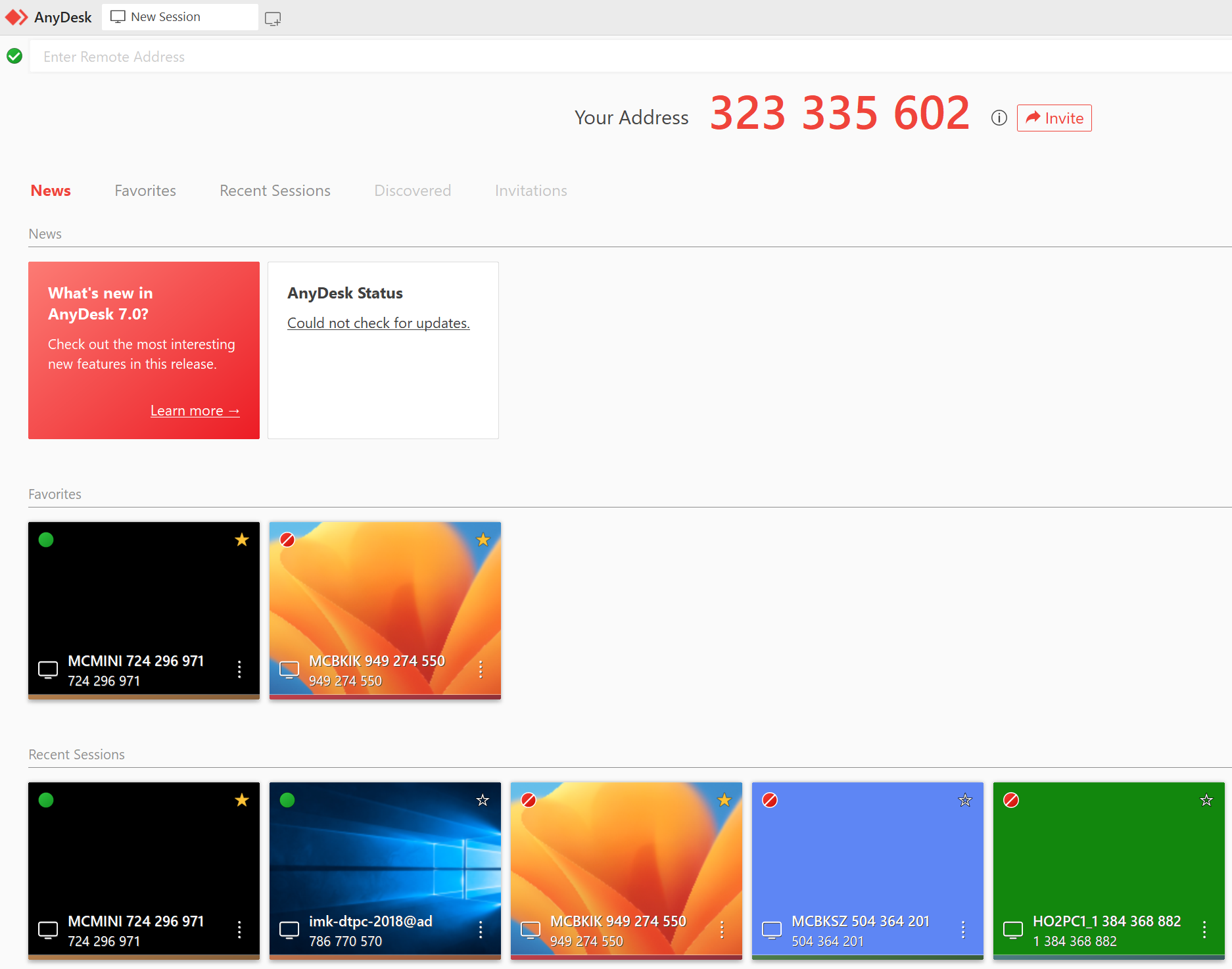The width and height of the screenshot is (1232, 969).
Task: Open options menu for MCMINI in Recent Sessions
Action: 239,930
